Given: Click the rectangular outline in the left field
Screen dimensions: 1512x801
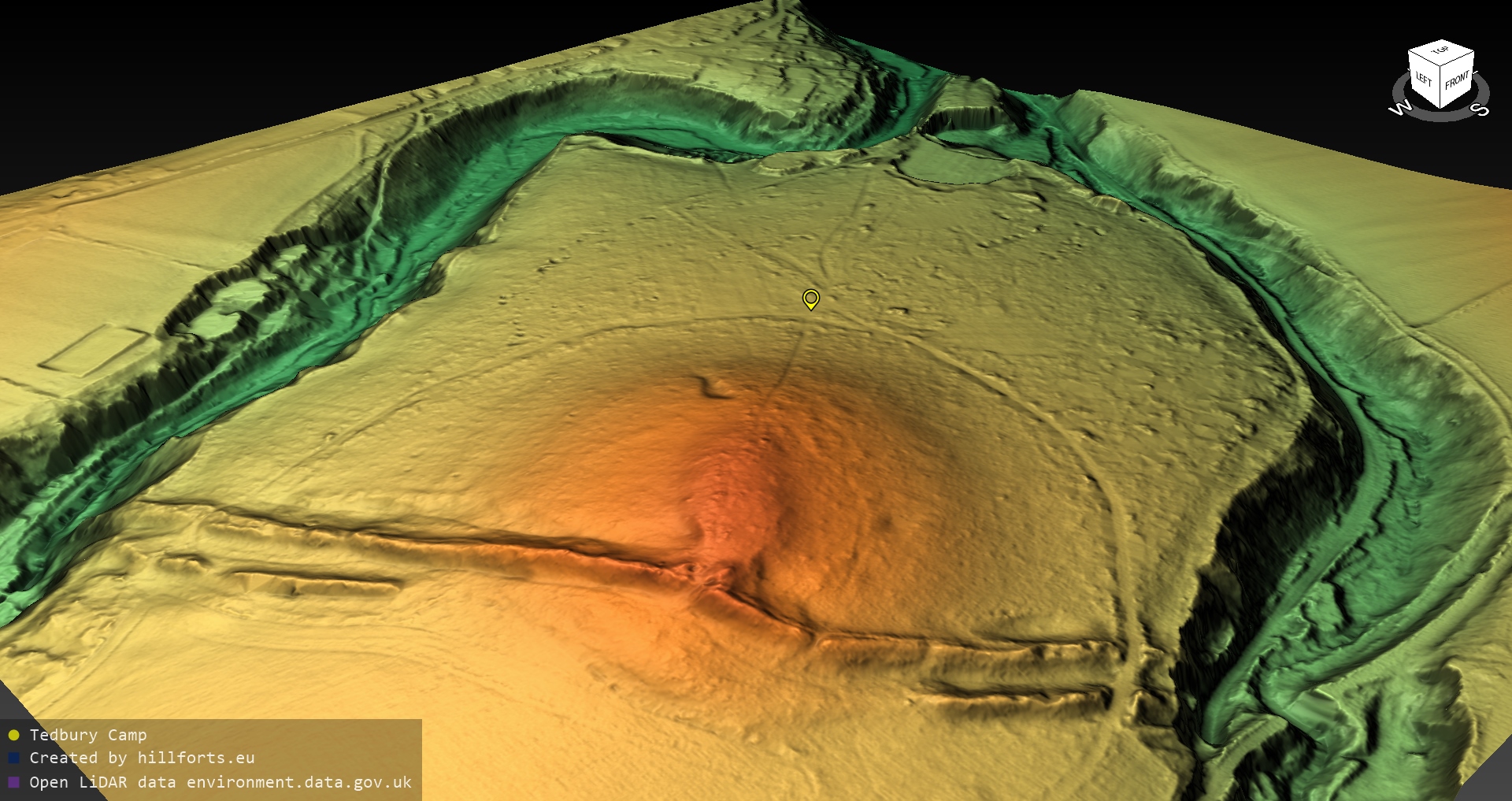Looking at the screenshot, I should (x=93, y=349).
